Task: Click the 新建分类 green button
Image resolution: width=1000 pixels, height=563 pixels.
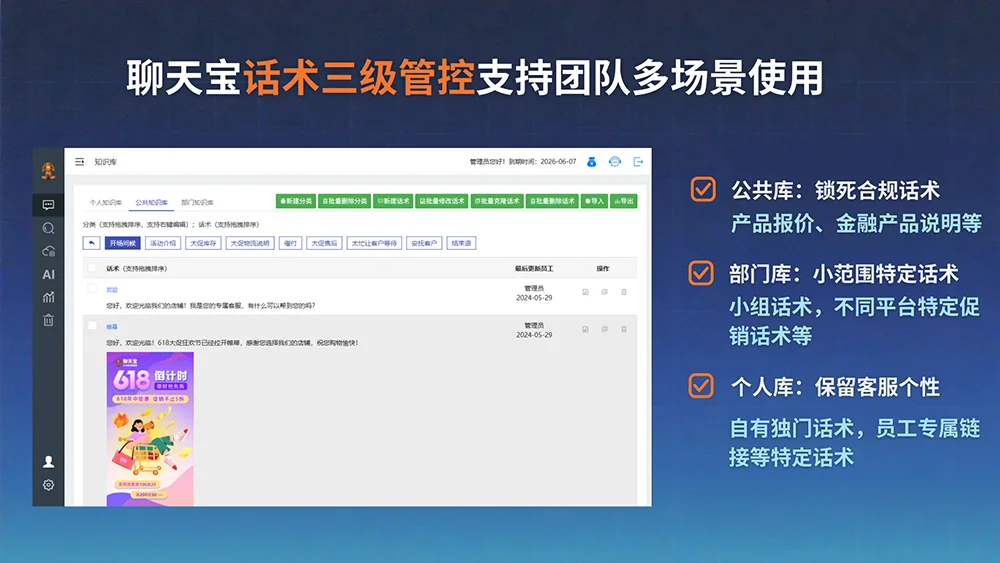Action: (x=296, y=201)
